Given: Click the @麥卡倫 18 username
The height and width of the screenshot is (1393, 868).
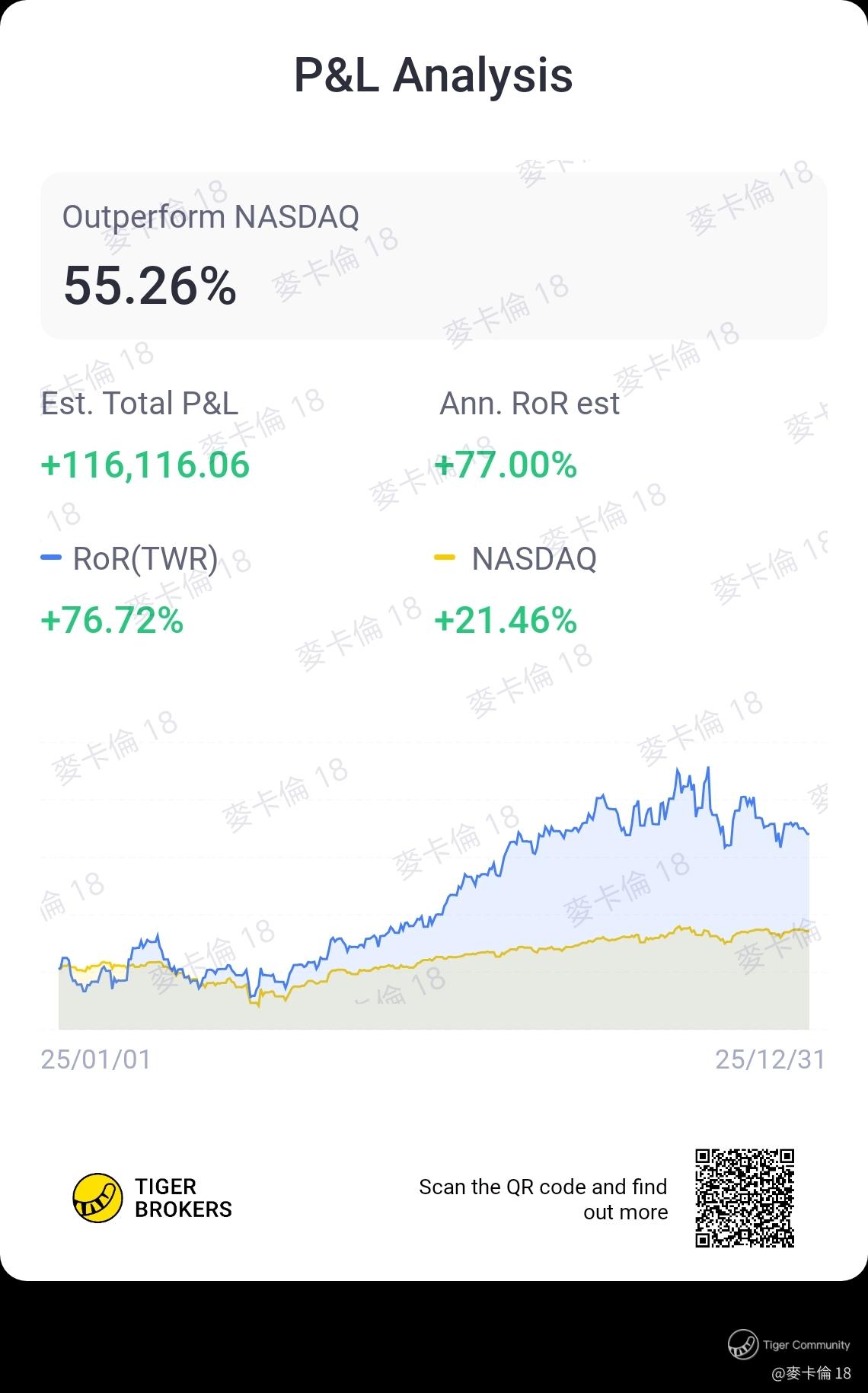Looking at the screenshot, I should point(811,1372).
